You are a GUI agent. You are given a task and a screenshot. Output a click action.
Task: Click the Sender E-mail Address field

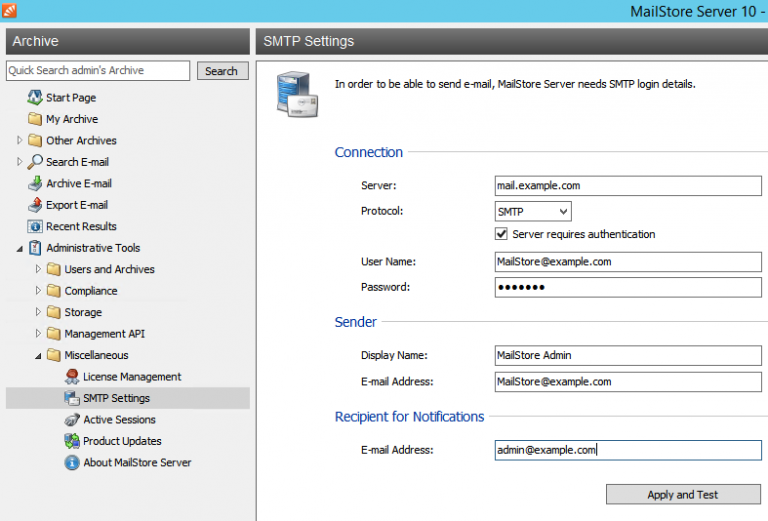[628, 382]
